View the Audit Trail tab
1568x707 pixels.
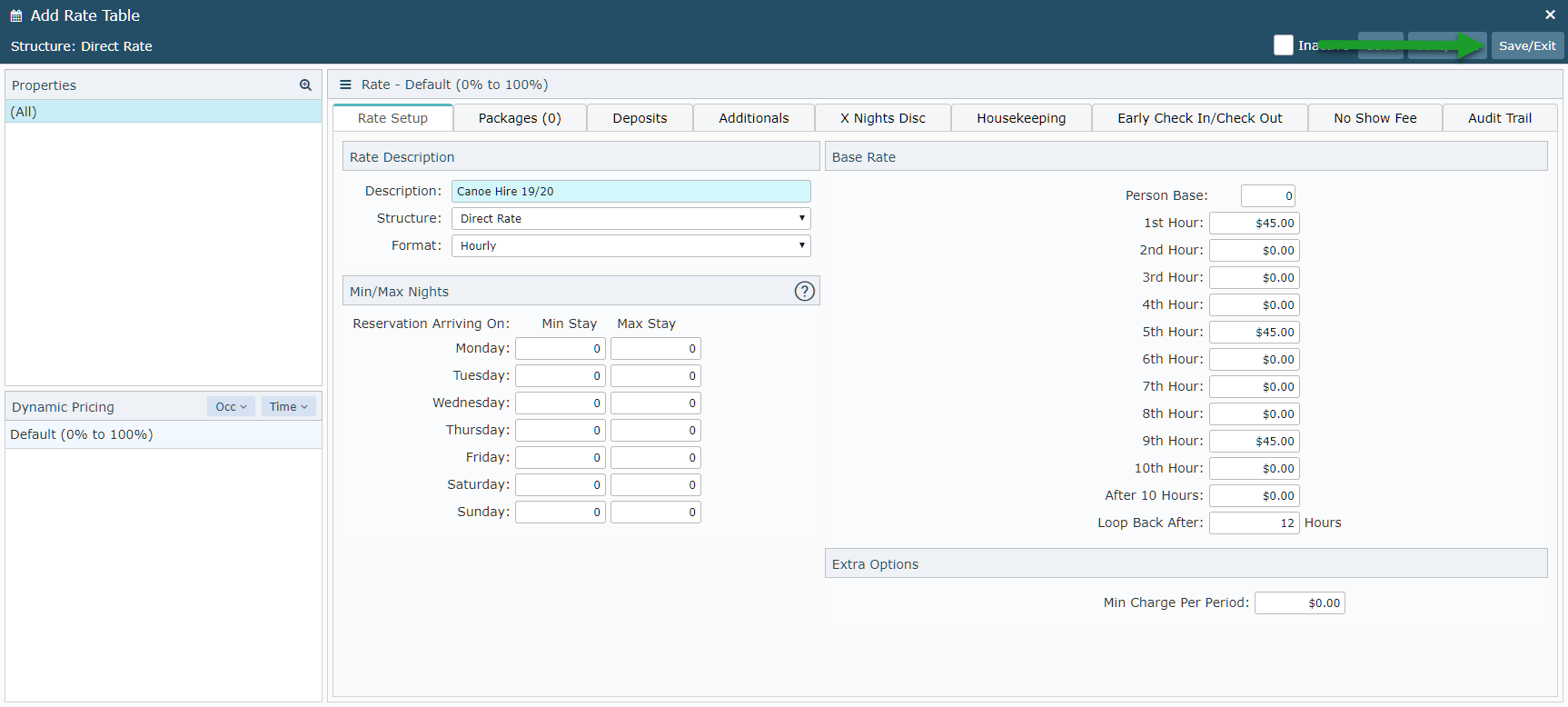click(x=1499, y=118)
